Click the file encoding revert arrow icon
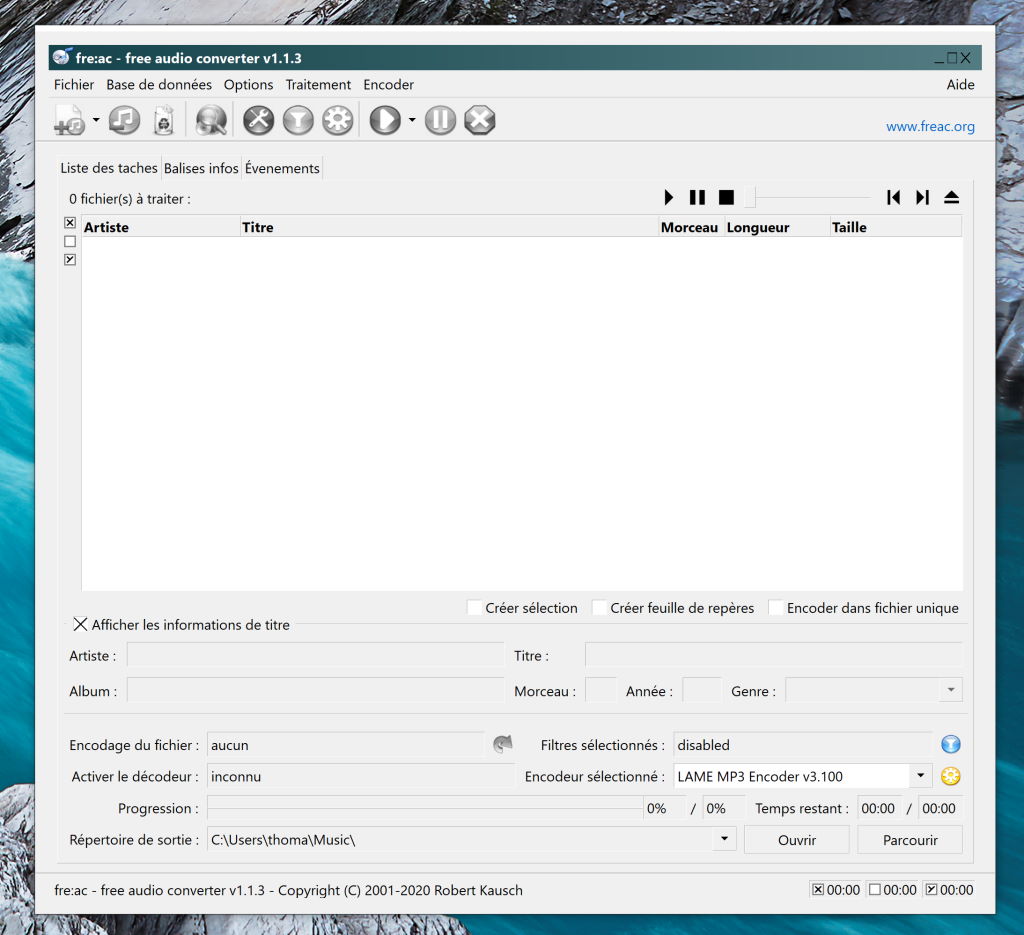This screenshot has width=1024, height=935. 502,744
